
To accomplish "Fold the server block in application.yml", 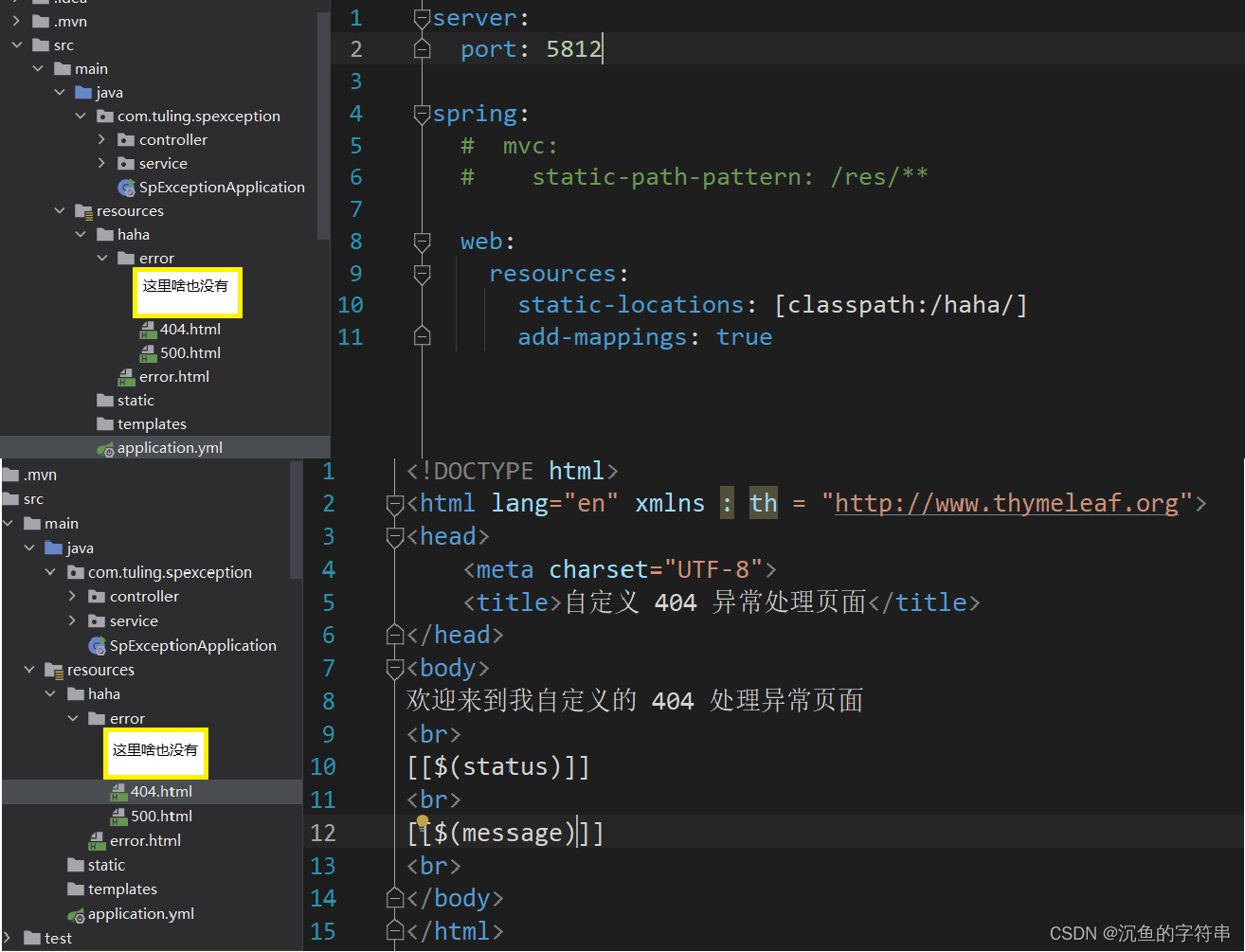I will pos(421,17).
